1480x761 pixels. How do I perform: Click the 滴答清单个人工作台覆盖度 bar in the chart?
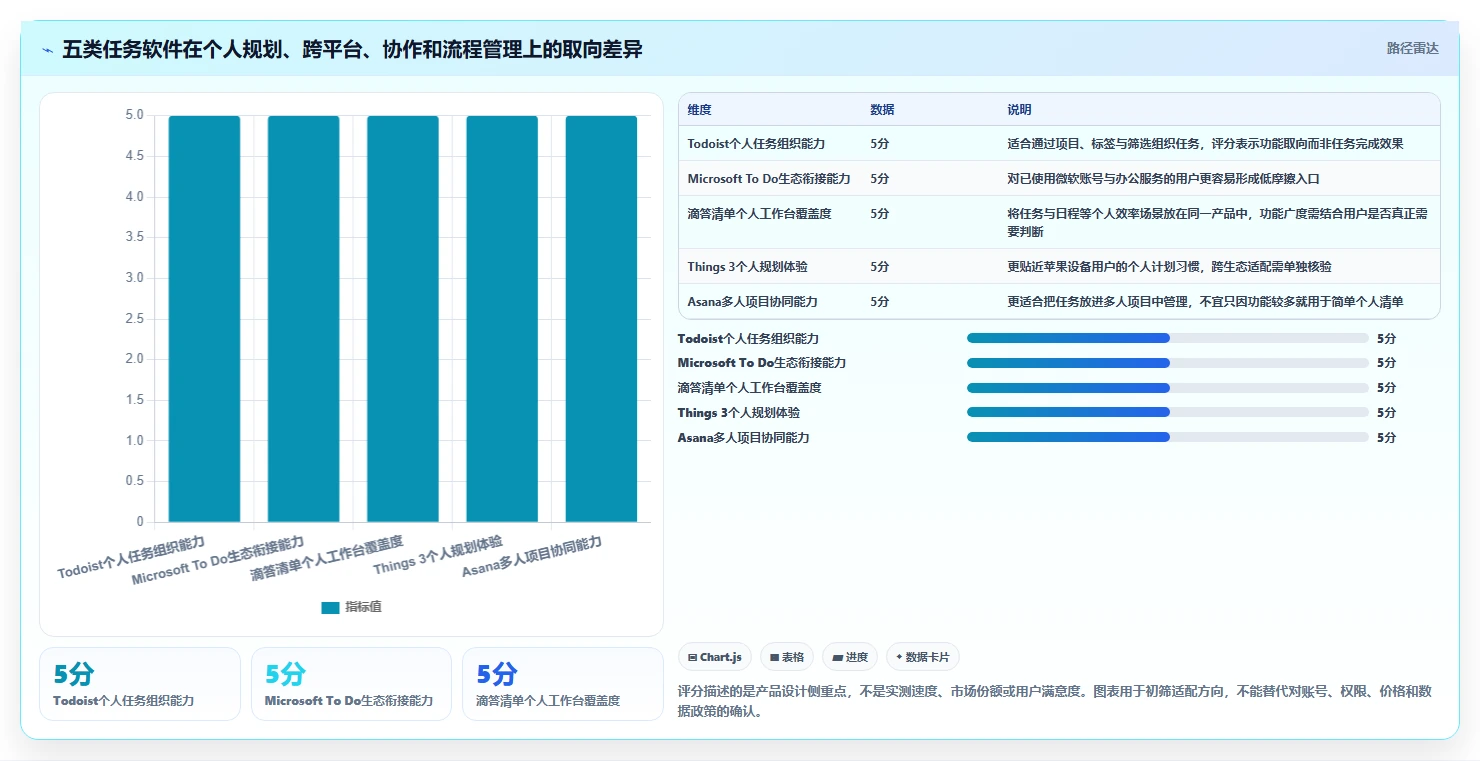pos(403,318)
